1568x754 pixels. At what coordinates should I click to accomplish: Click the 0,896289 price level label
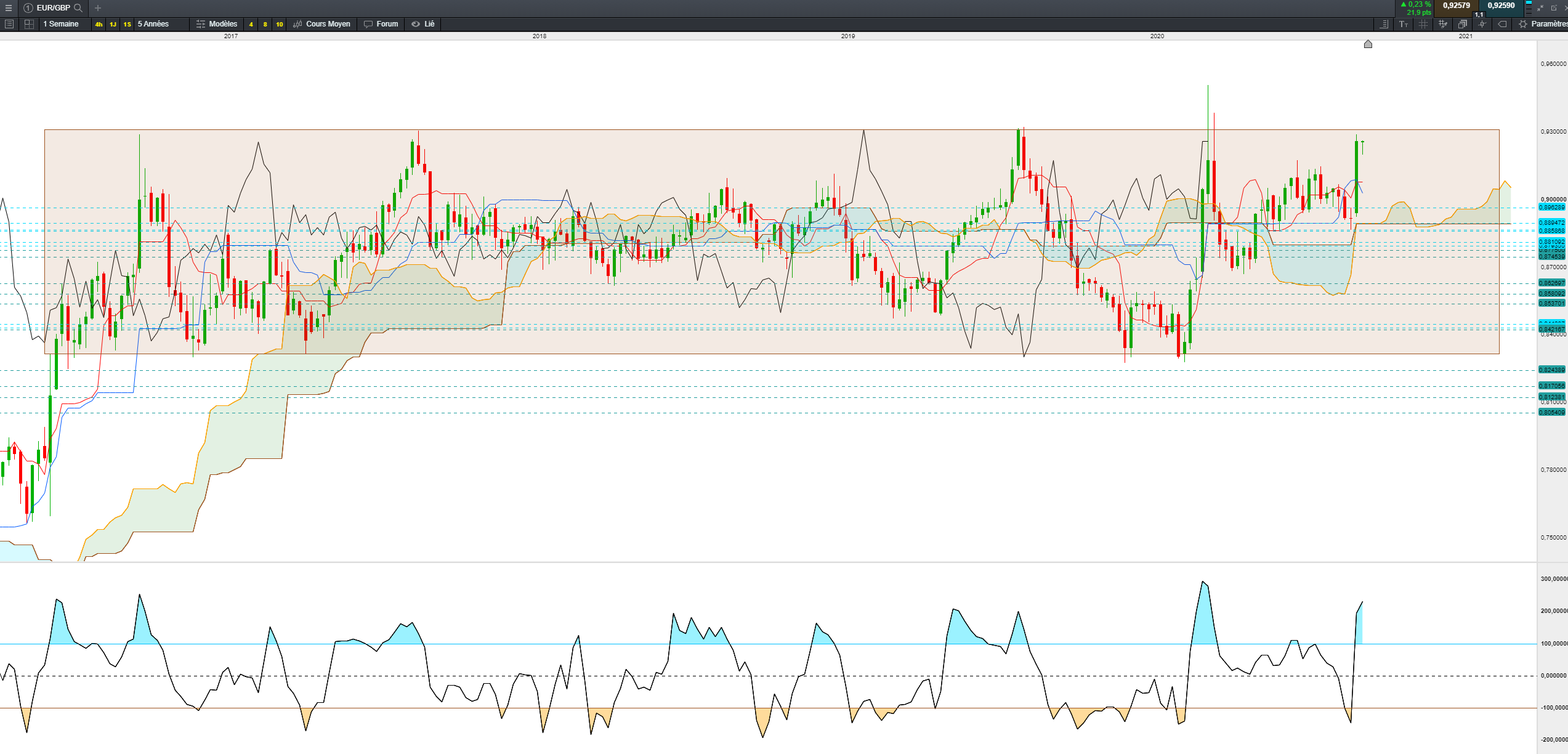1552,208
